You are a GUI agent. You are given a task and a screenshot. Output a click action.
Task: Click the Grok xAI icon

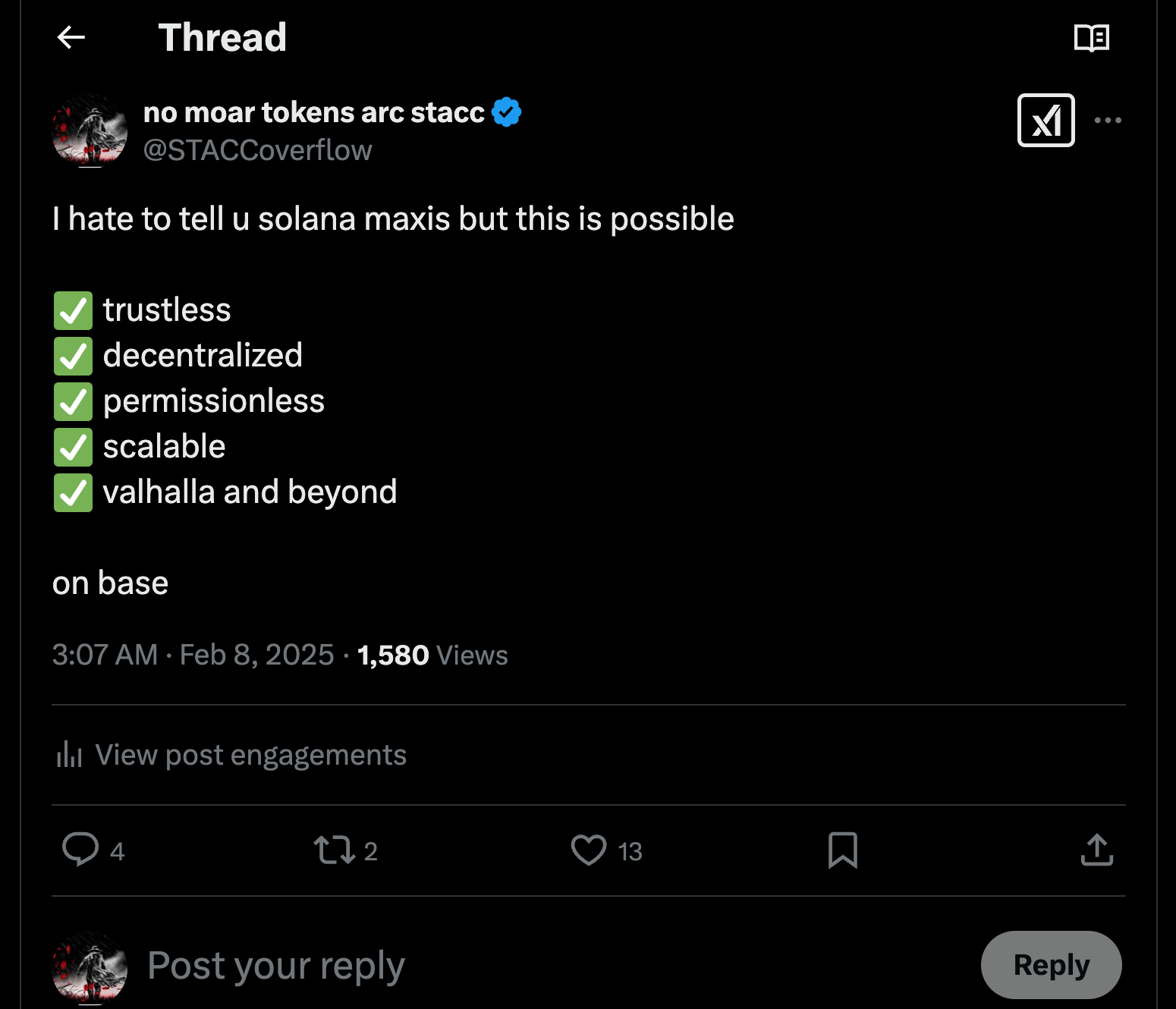pyautogui.click(x=1046, y=120)
